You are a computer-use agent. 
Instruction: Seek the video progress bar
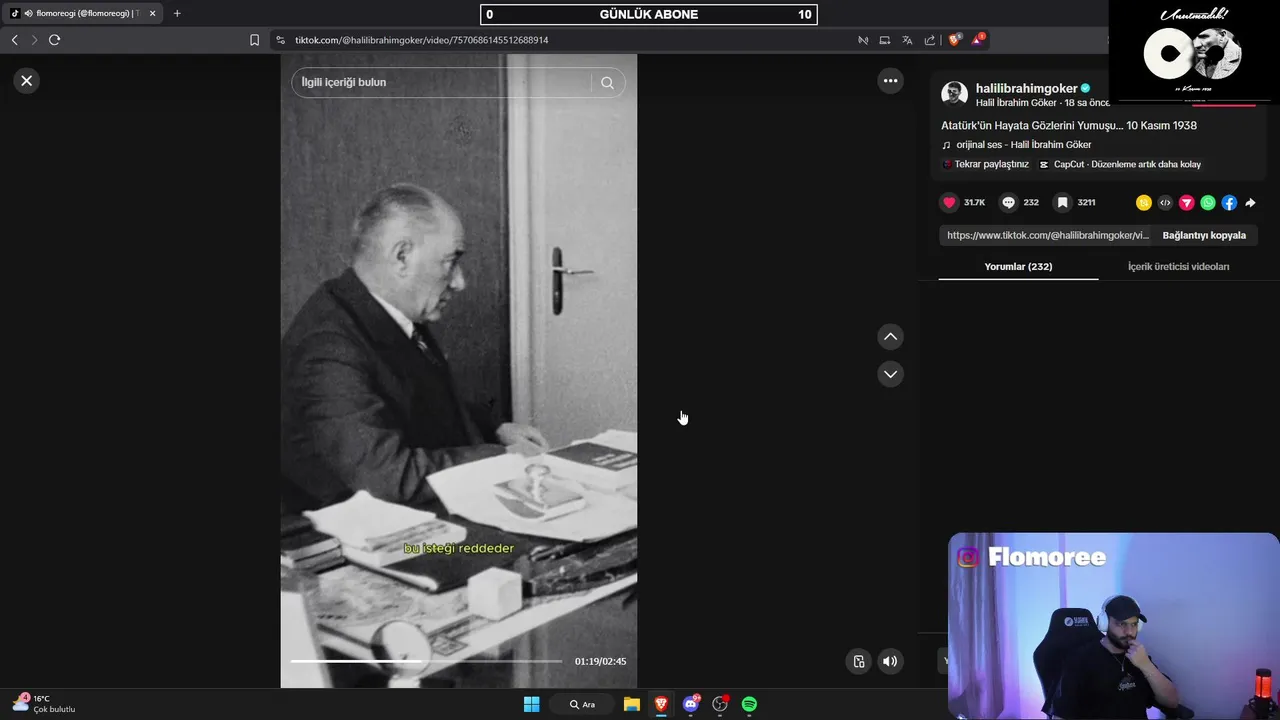426,661
